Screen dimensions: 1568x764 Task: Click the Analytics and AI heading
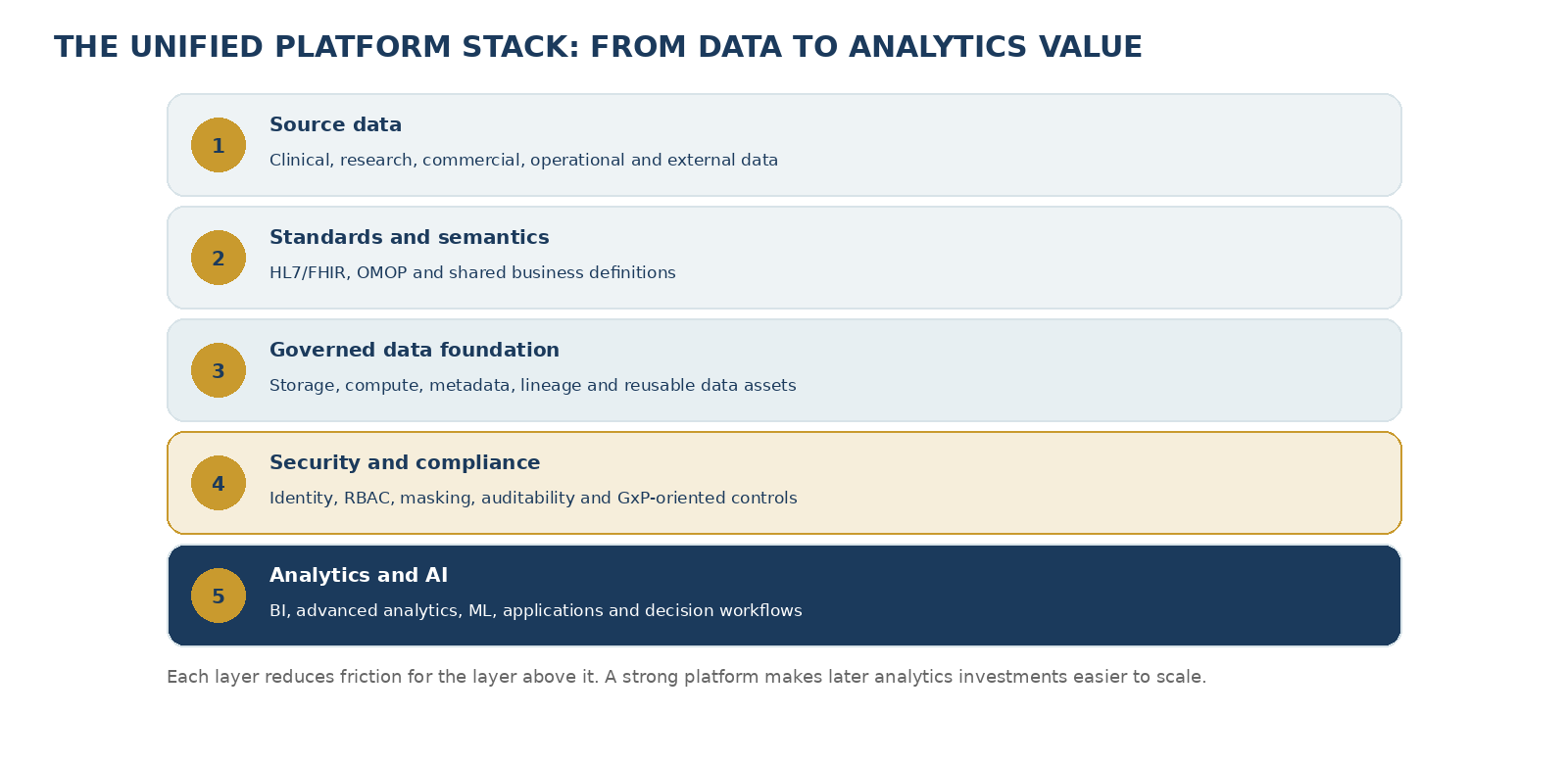(359, 576)
